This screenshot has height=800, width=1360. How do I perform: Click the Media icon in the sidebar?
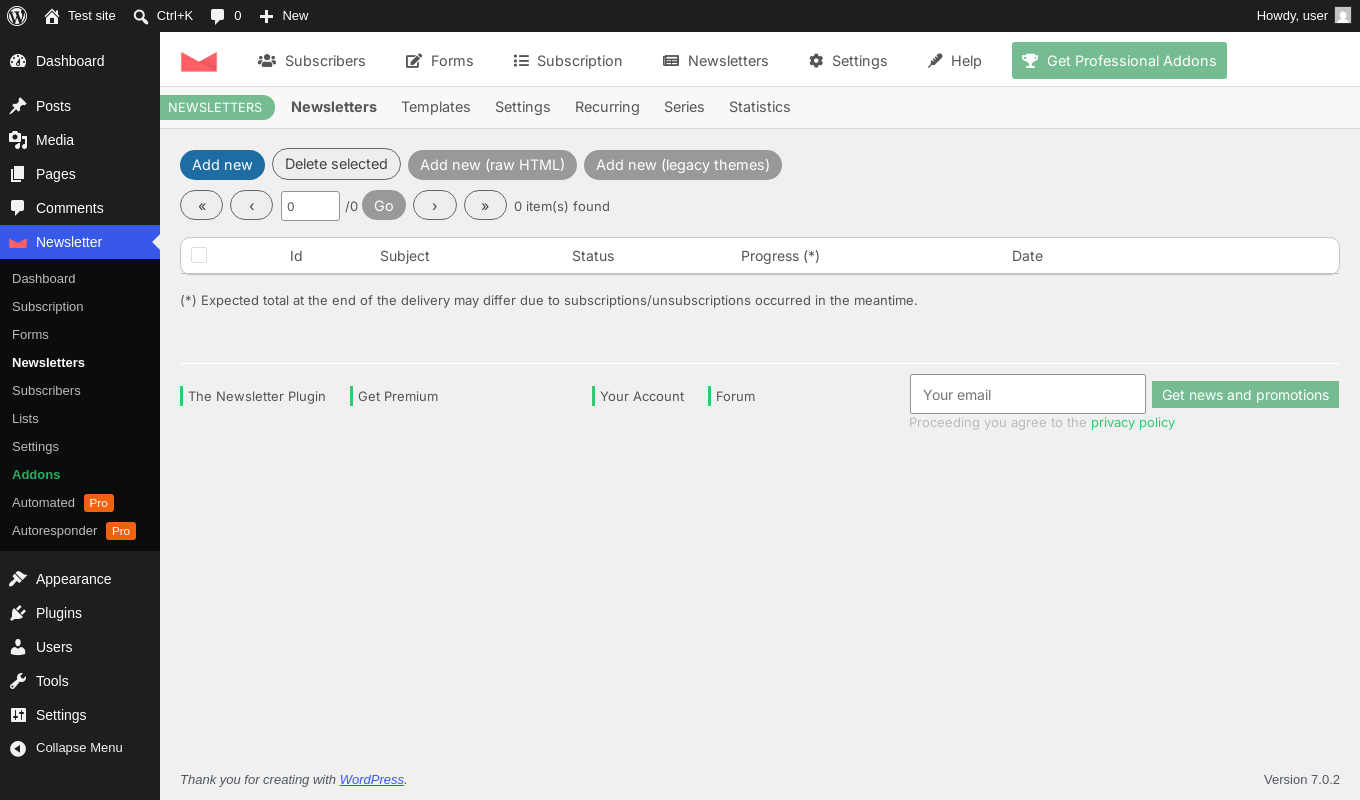point(18,140)
